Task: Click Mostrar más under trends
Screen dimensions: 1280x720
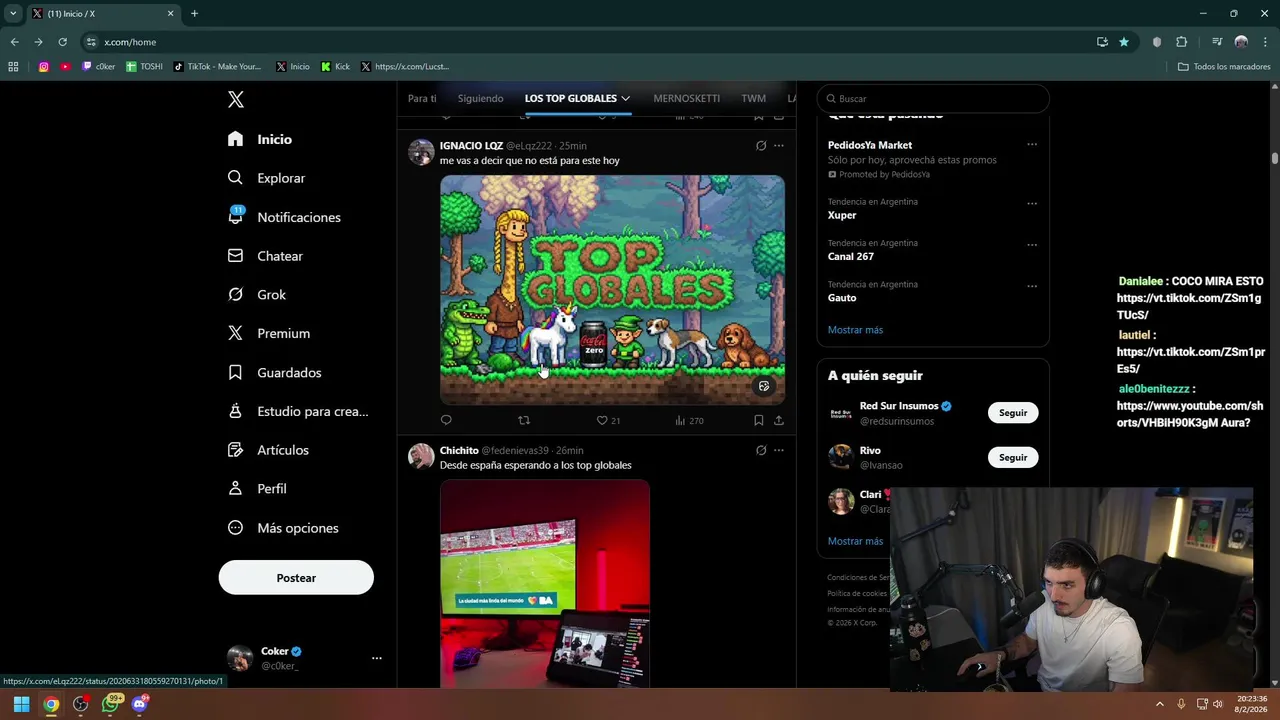Action: [x=855, y=330]
